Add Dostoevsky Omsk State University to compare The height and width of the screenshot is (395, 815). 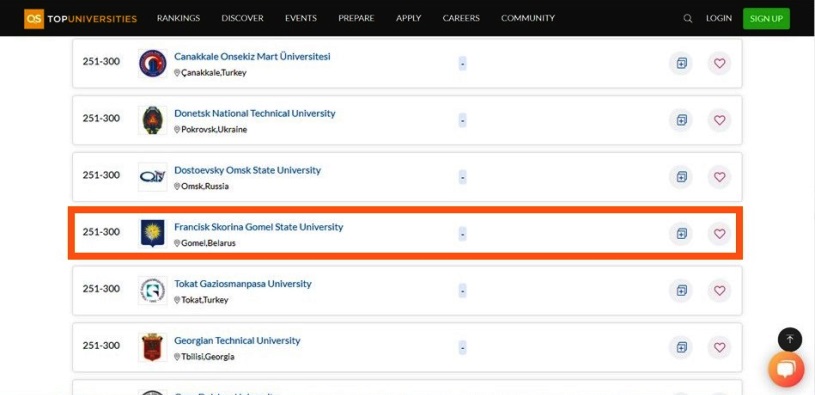pyautogui.click(x=681, y=177)
